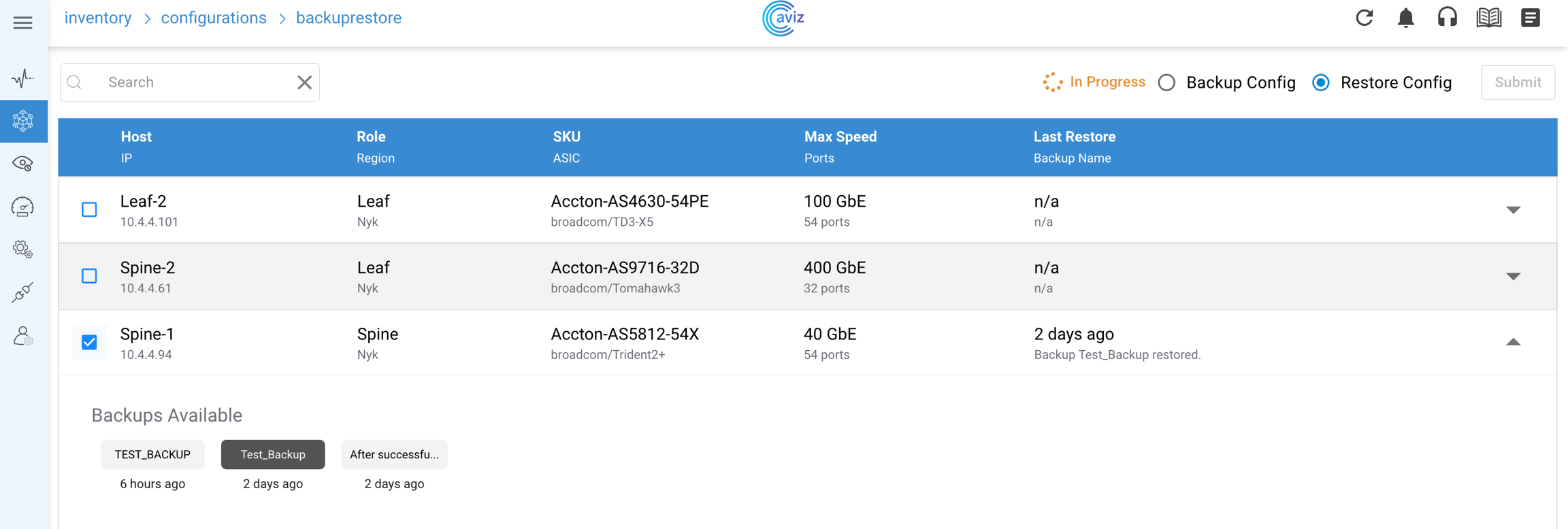Click the headset support icon
1568x529 pixels.
click(x=1447, y=18)
